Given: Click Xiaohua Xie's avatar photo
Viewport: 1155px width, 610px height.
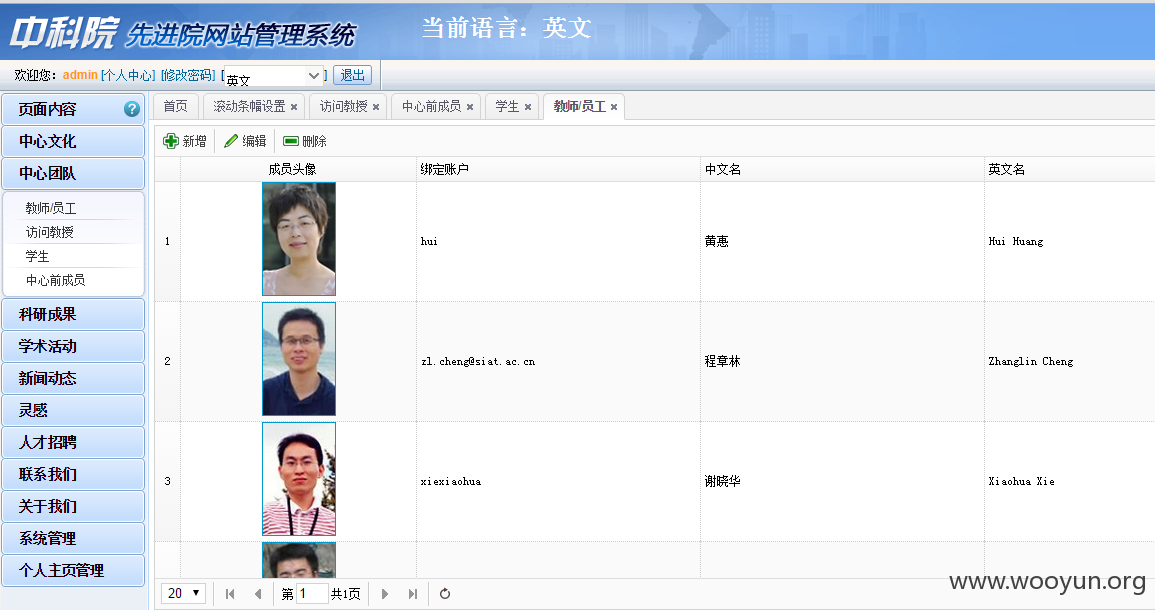Looking at the screenshot, I should coord(299,479).
